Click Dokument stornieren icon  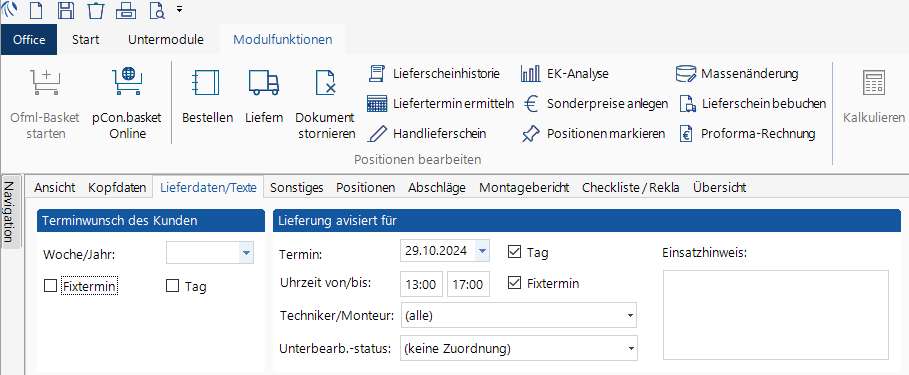pos(325,82)
